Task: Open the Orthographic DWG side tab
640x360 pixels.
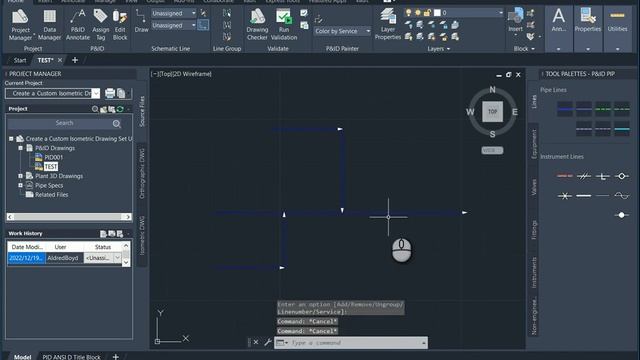Action: click(142, 173)
